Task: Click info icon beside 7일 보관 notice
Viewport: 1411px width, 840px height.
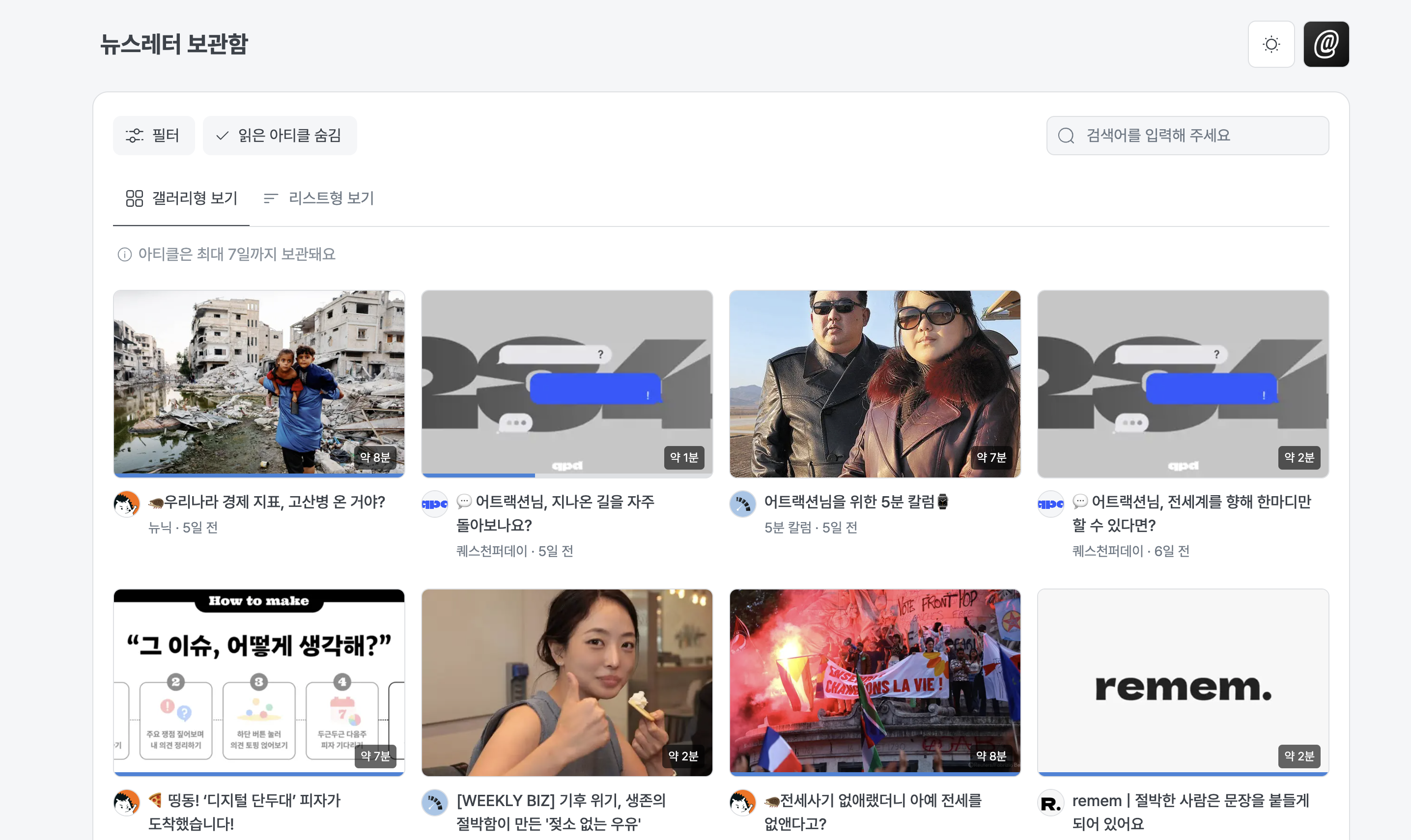Action: (x=124, y=255)
